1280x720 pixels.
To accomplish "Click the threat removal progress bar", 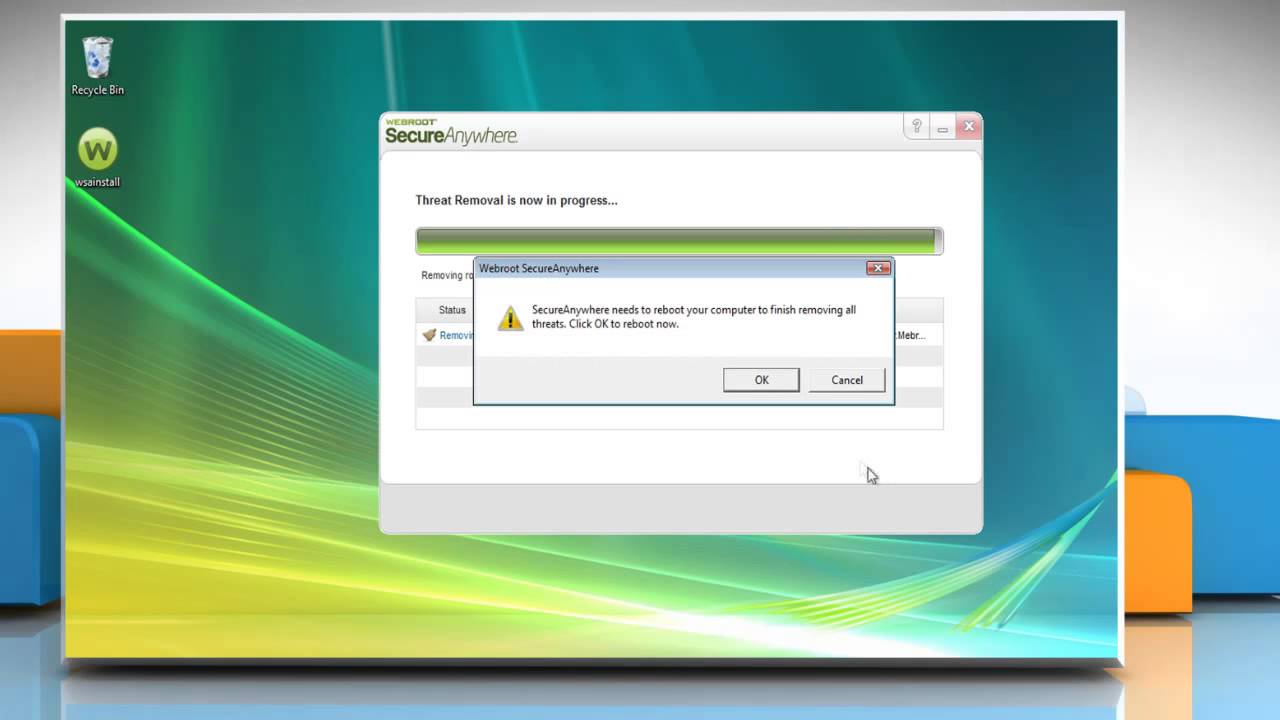I will click(x=679, y=241).
